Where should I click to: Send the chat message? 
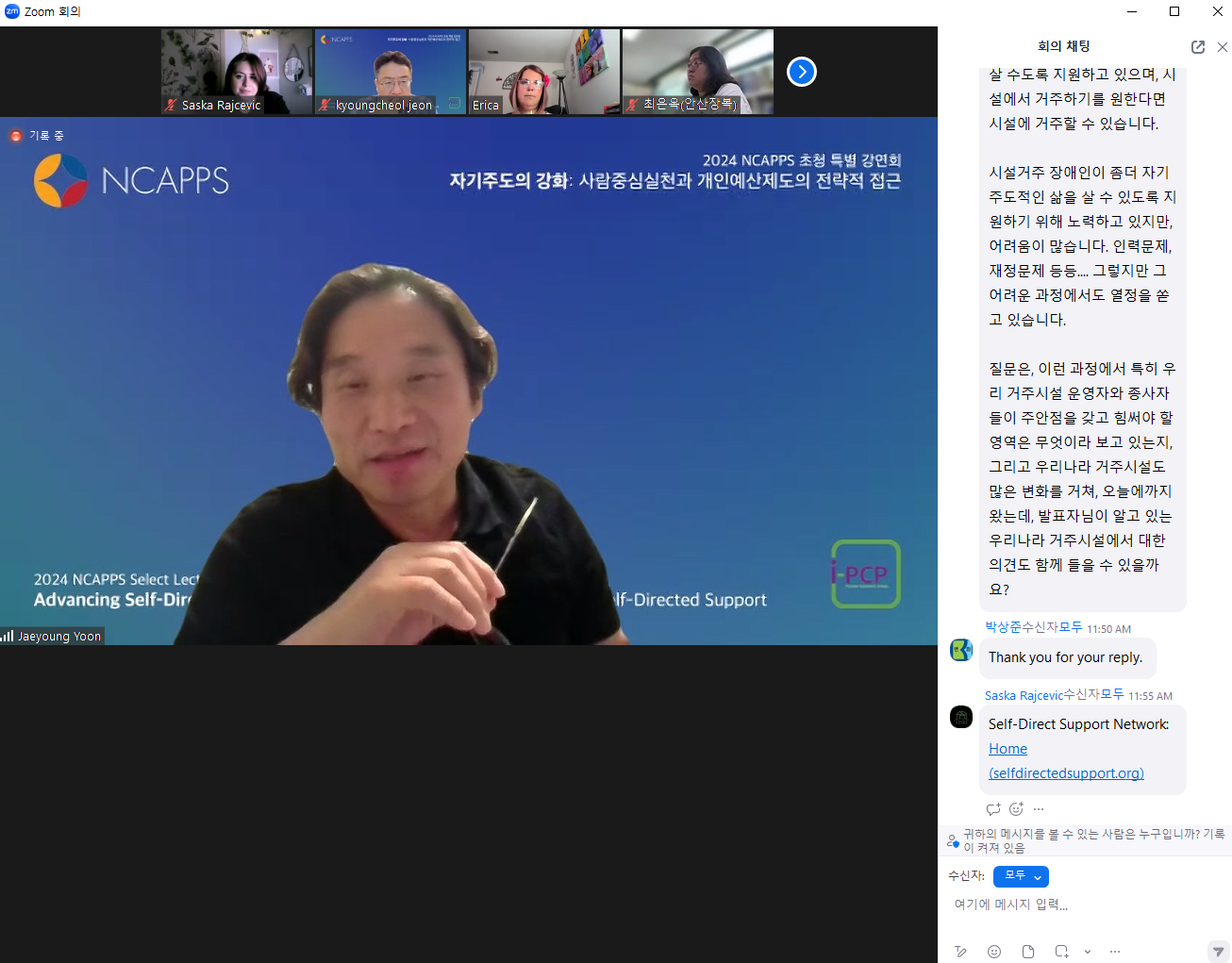[x=1218, y=952]
